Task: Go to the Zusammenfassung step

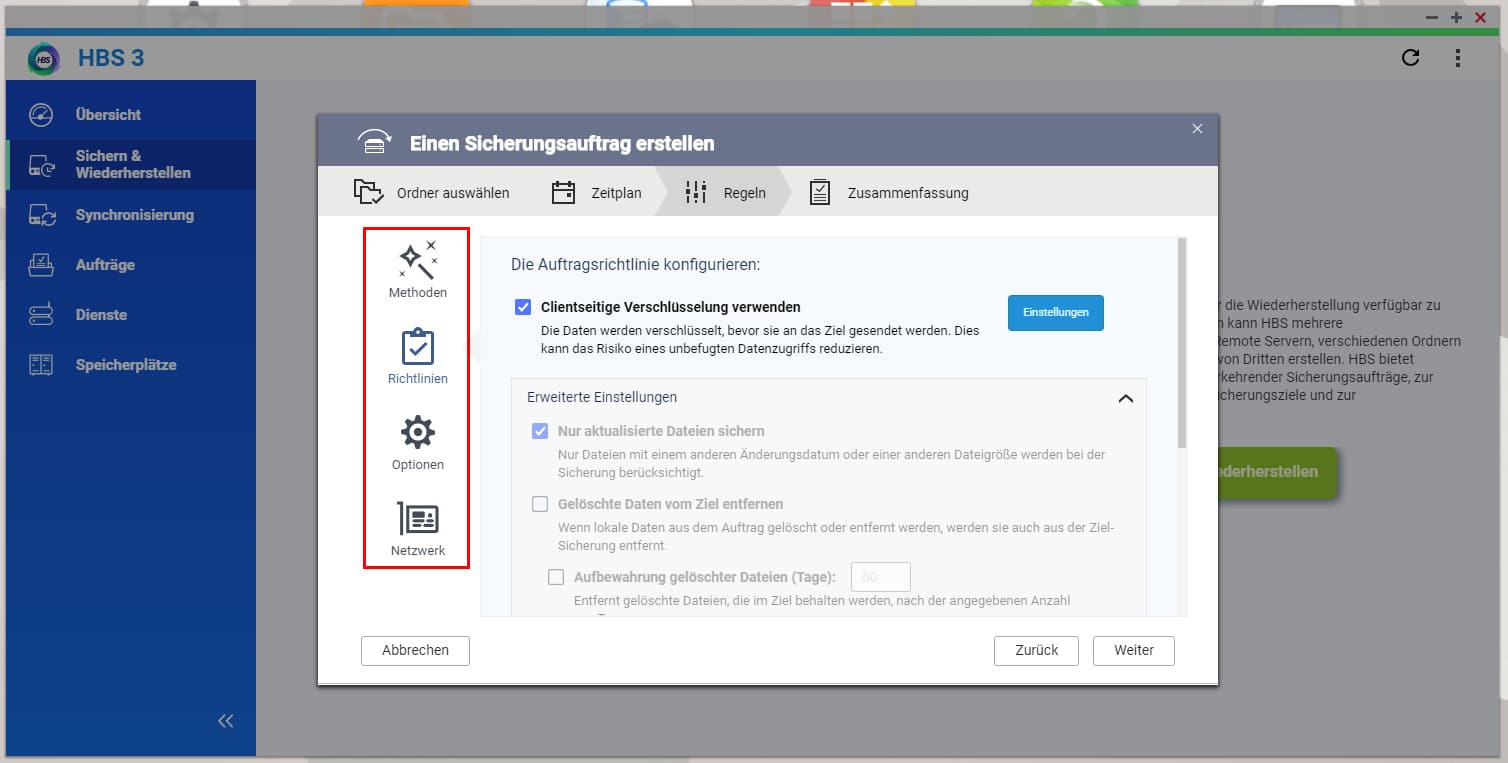Action: pos(889,192)
